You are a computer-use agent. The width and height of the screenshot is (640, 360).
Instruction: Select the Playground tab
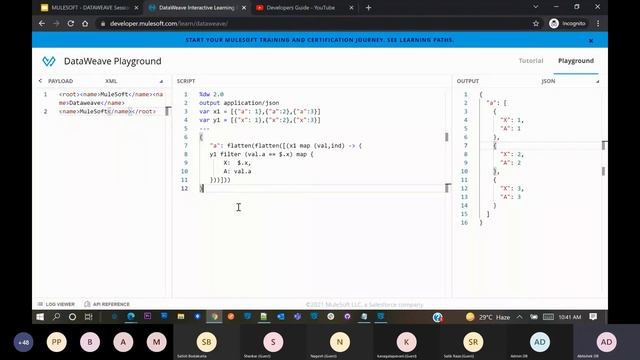coord(576,61)
